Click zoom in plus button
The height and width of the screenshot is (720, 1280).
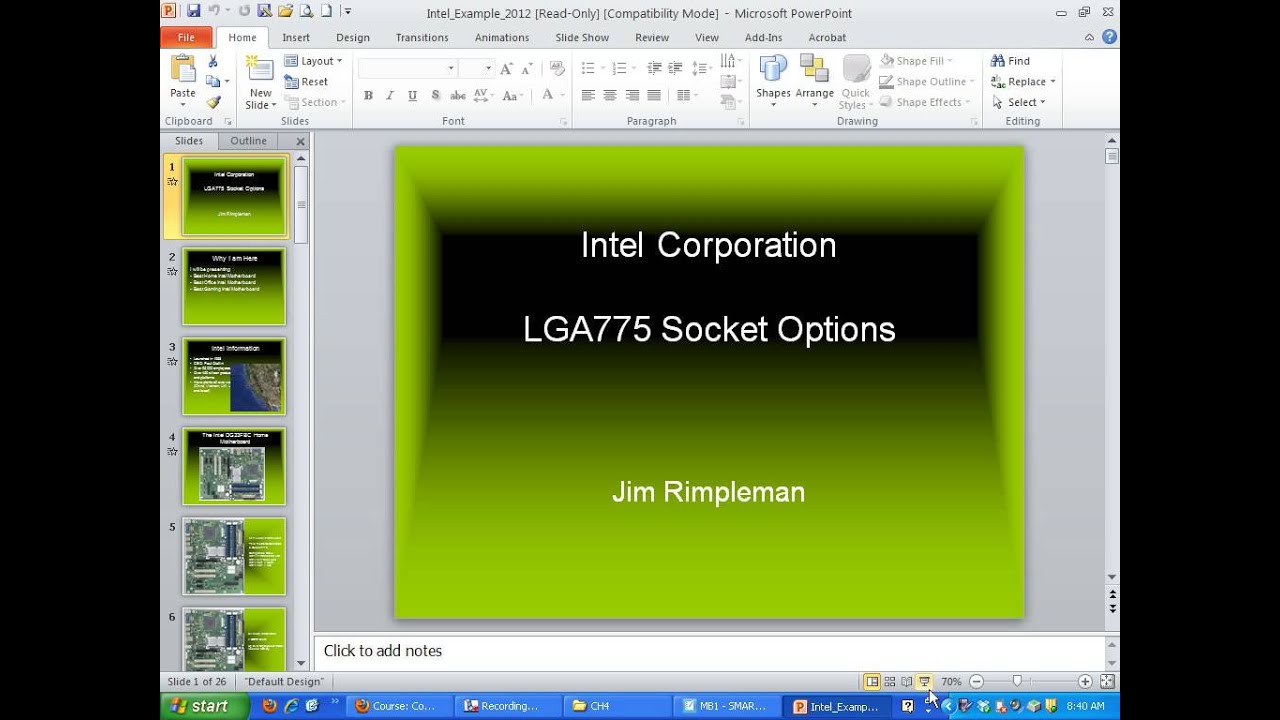click(x=1085, y=682)
